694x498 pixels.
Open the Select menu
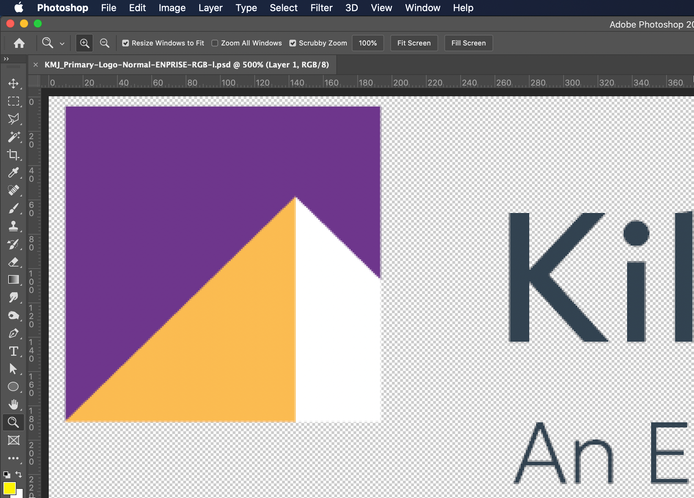point(283,8)
